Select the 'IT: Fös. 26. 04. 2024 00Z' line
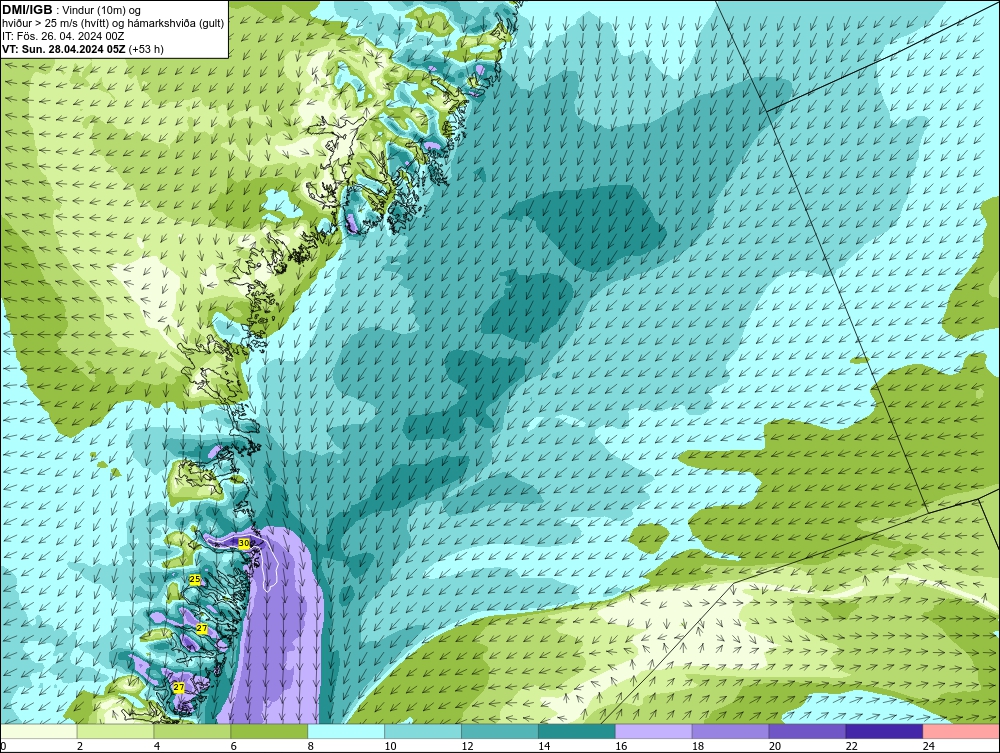Screen dimensions: 1000x753 point(63,36)
